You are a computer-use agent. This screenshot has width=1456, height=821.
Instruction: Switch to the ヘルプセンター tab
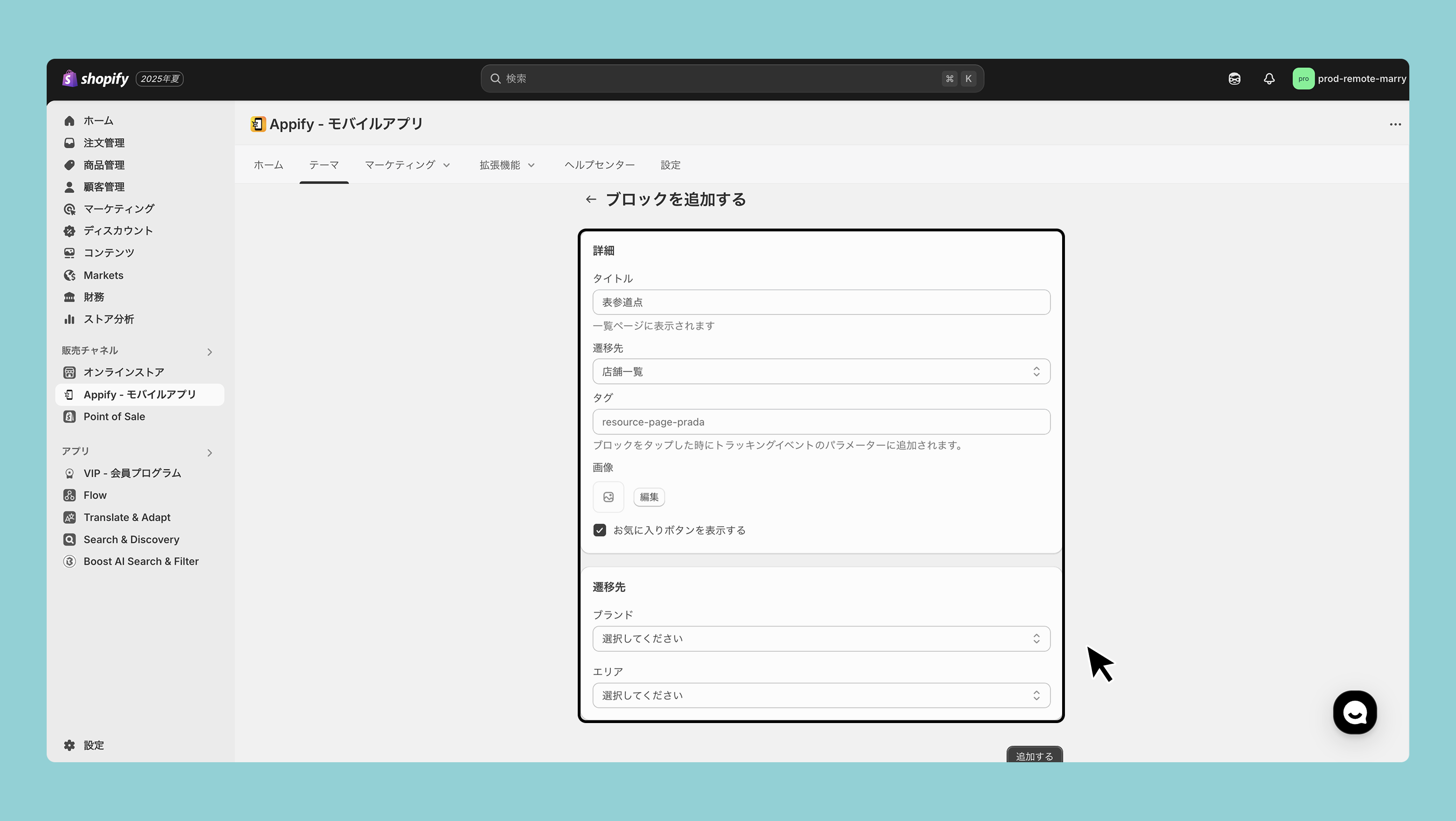tap(599, 165)
